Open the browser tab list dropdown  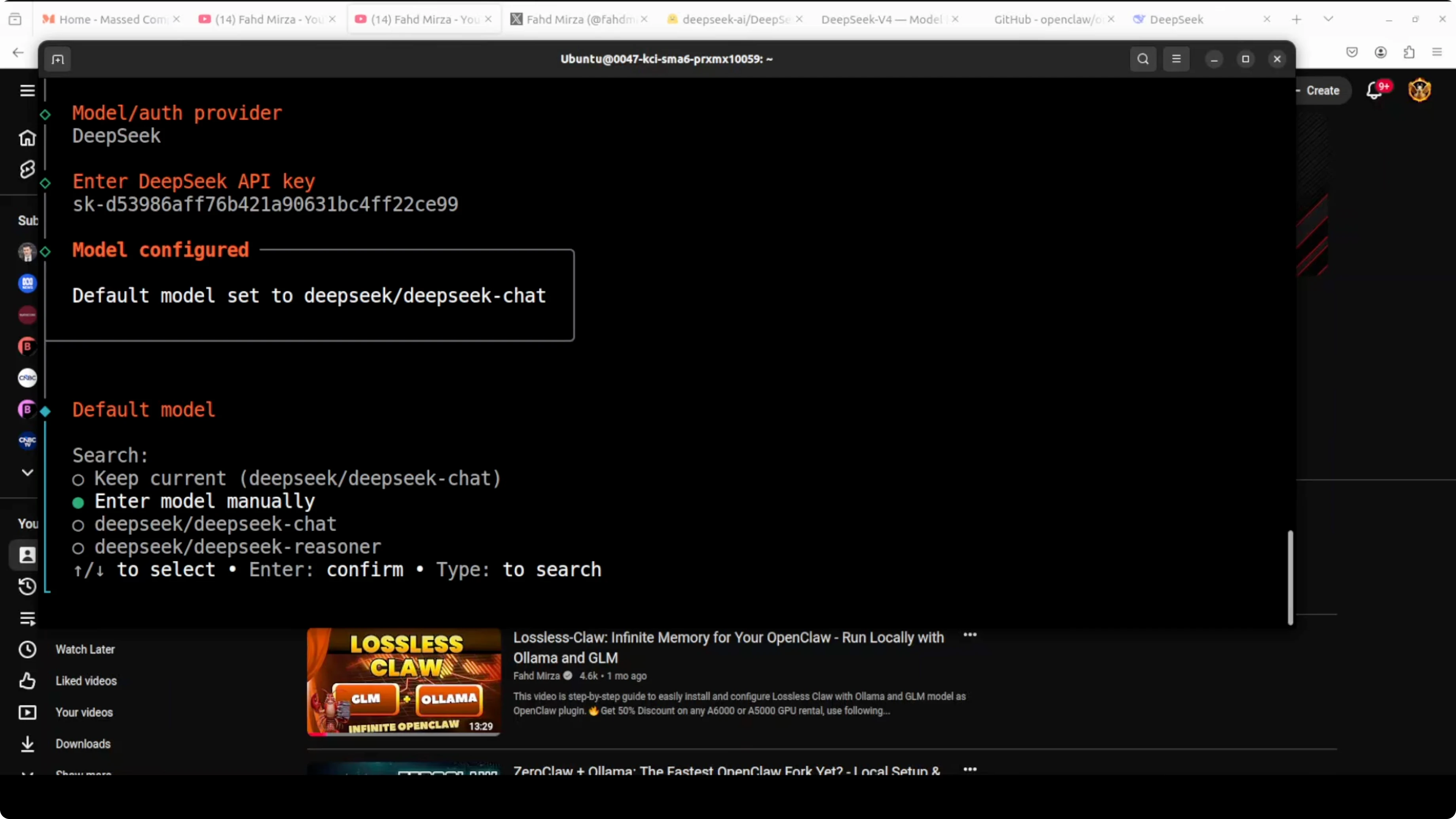(1328, 19)
